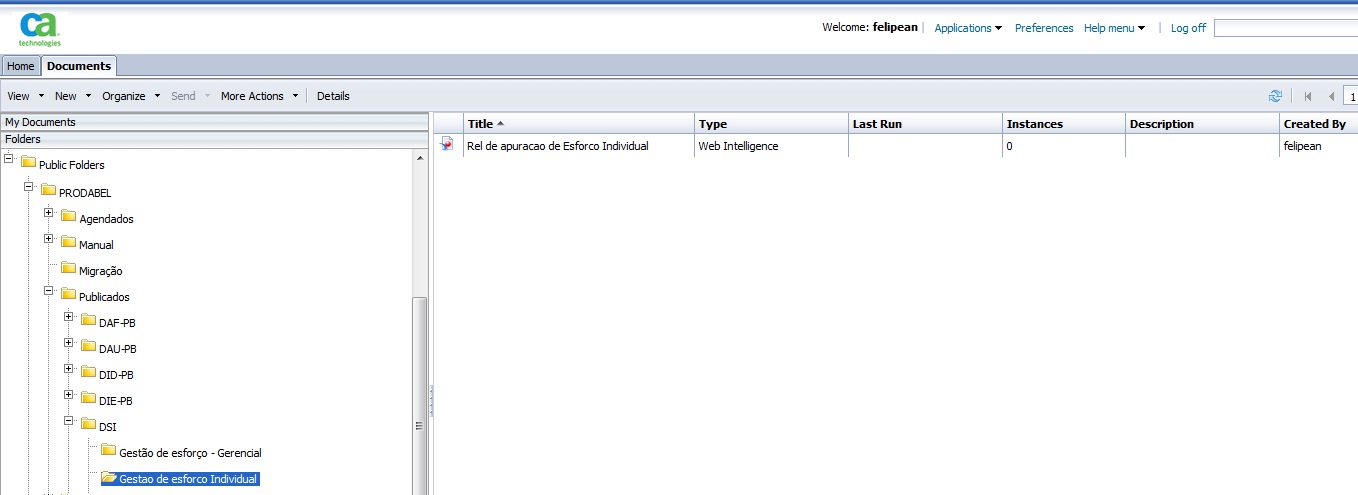The height and width of the screenshot is (495, 1358).
Task: Open the Preferences link
Action: [x=1044, y=28]
